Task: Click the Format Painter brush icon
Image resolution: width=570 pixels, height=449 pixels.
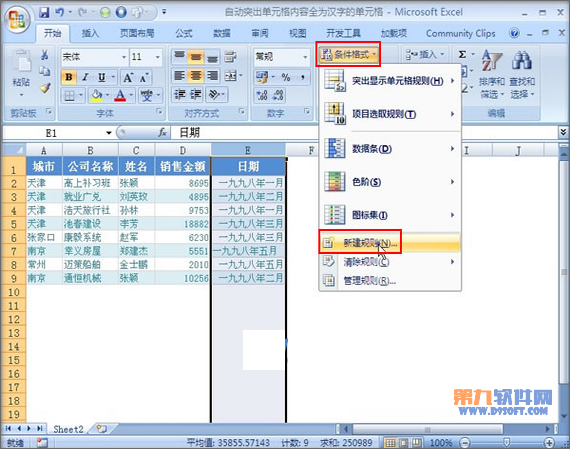Action: tap(45, 88)
